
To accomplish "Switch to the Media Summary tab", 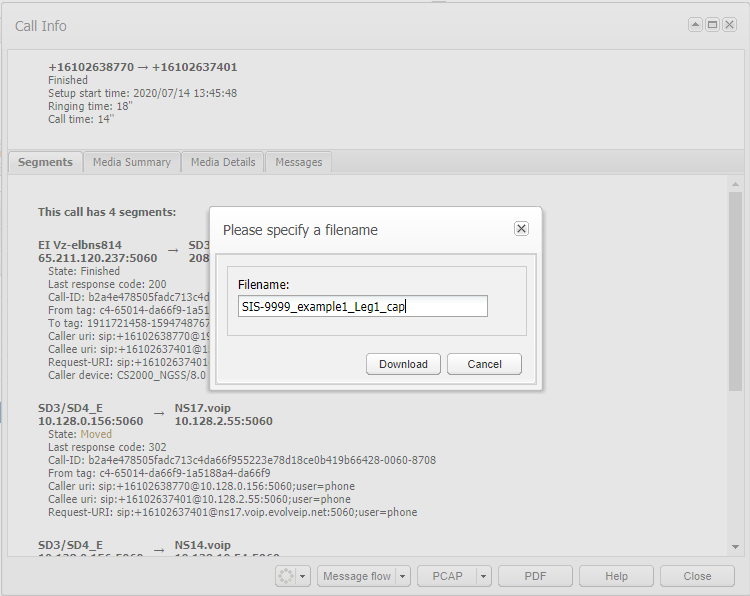I will 132,162.
